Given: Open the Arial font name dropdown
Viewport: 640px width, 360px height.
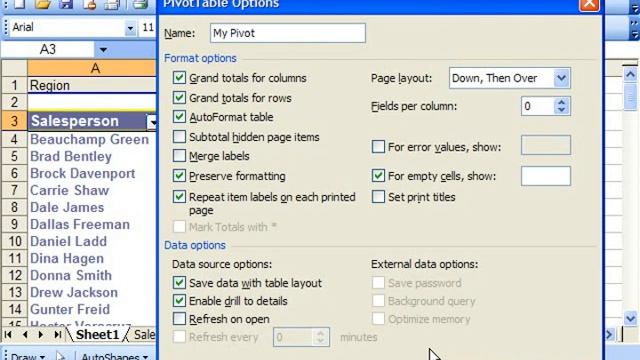Looking at the screenshot, I should coord(130,28).
